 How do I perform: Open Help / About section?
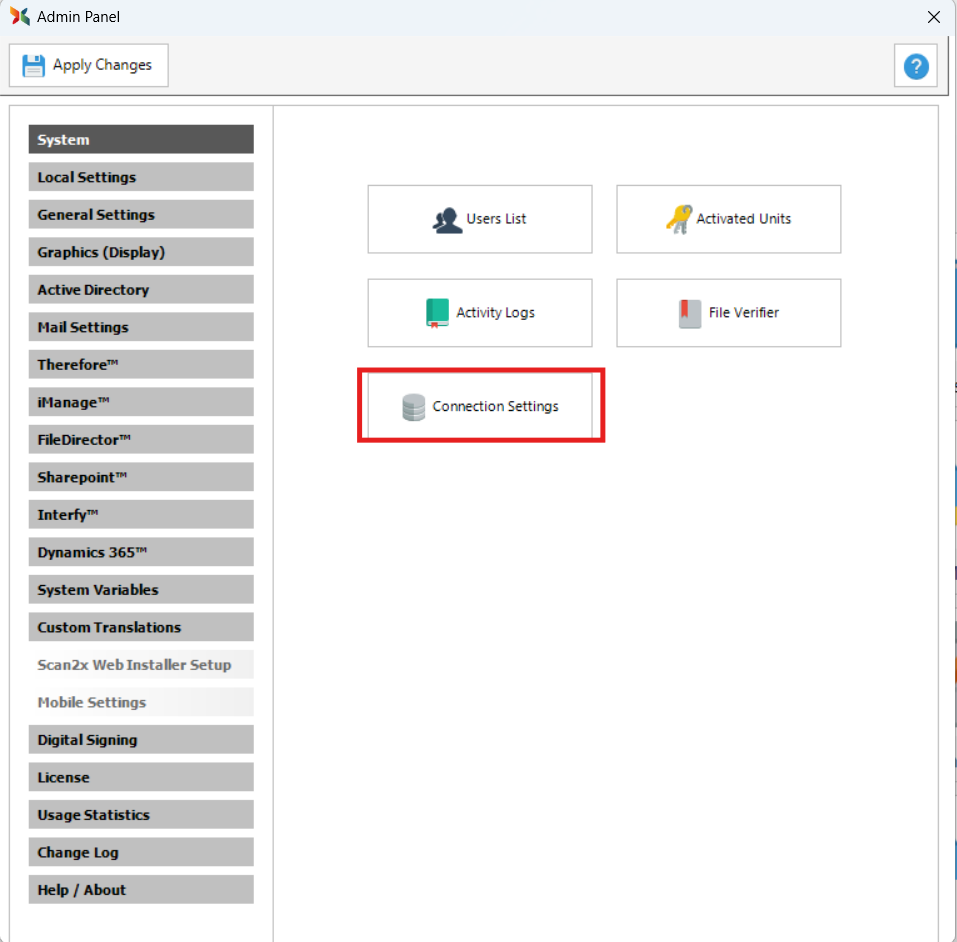[x=141, y=890]
